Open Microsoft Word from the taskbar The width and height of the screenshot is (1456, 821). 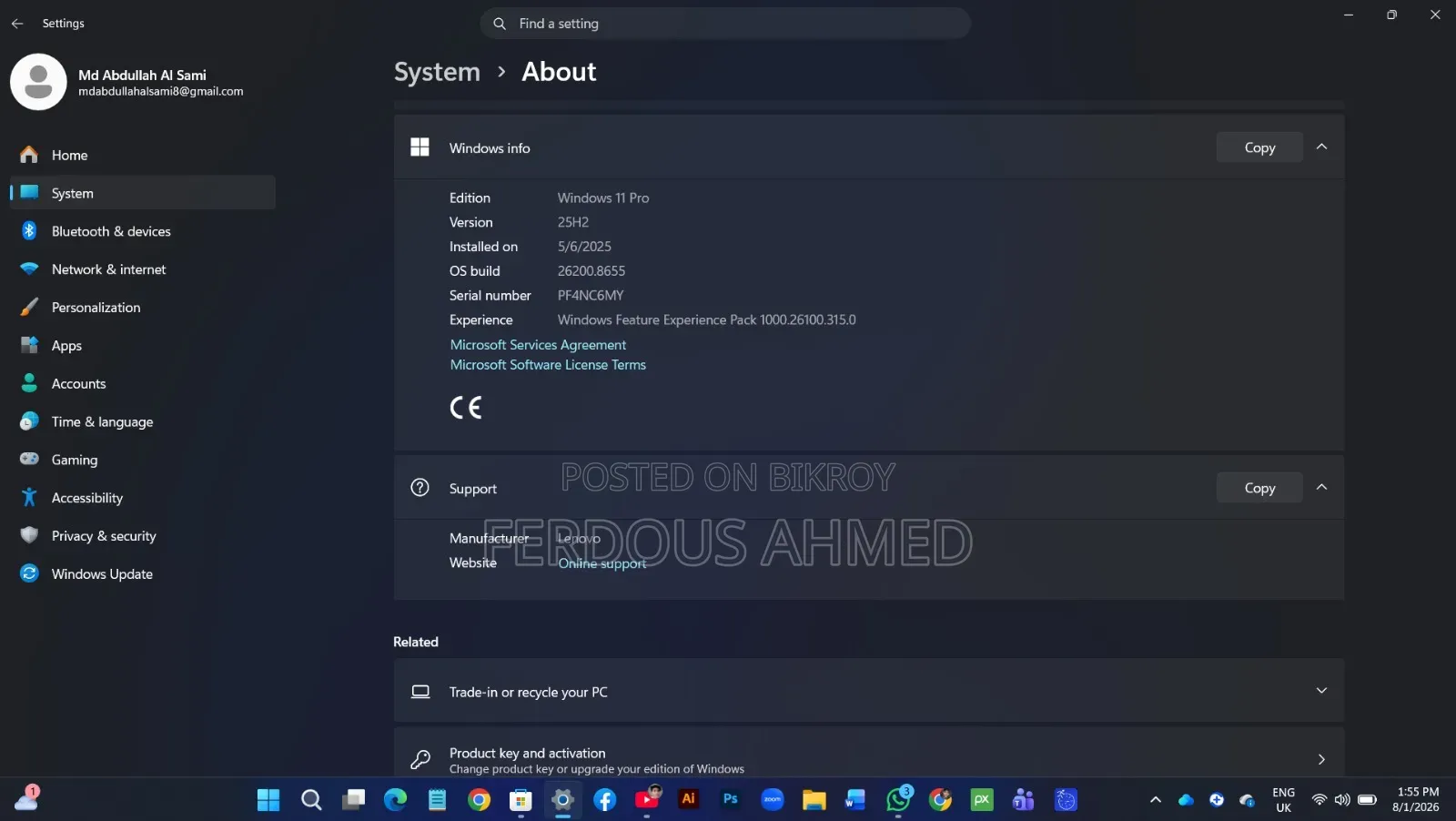tap(855, 800)
